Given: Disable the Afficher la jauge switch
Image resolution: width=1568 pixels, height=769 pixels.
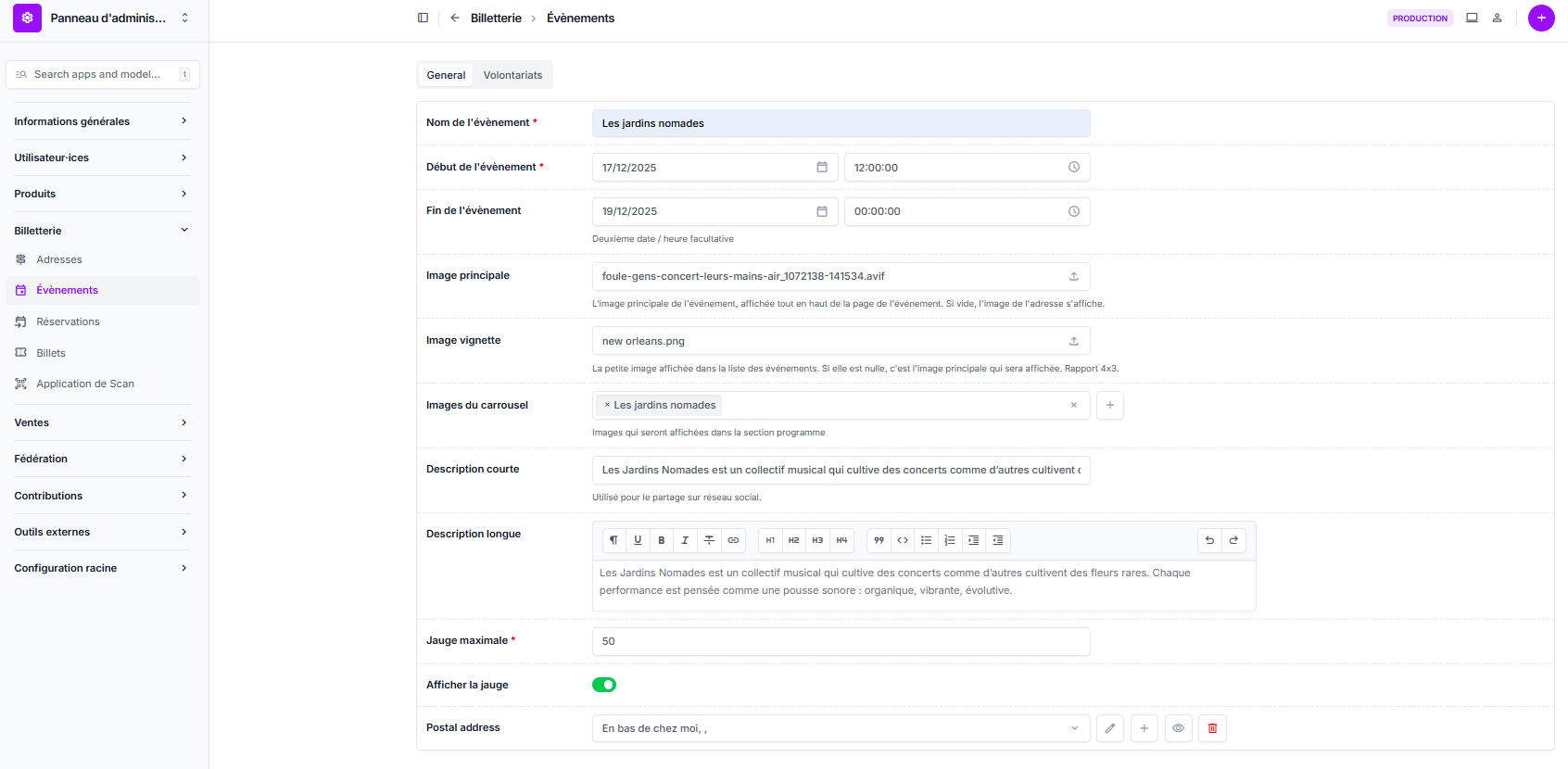Looking at the screenshot, I should (x=604, y=685).
